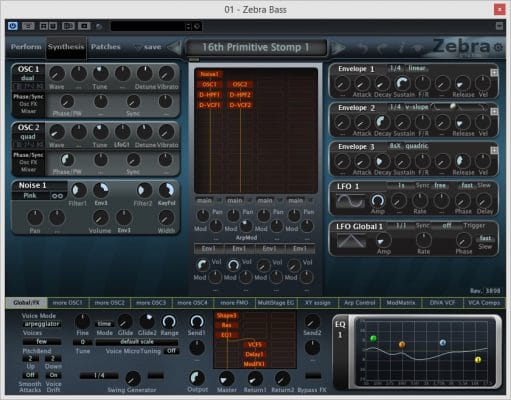Image resolution: width=511 pixels, height=400 pixels.
Task: Toggle the plugin power bypass button
Action: (13, 26)
